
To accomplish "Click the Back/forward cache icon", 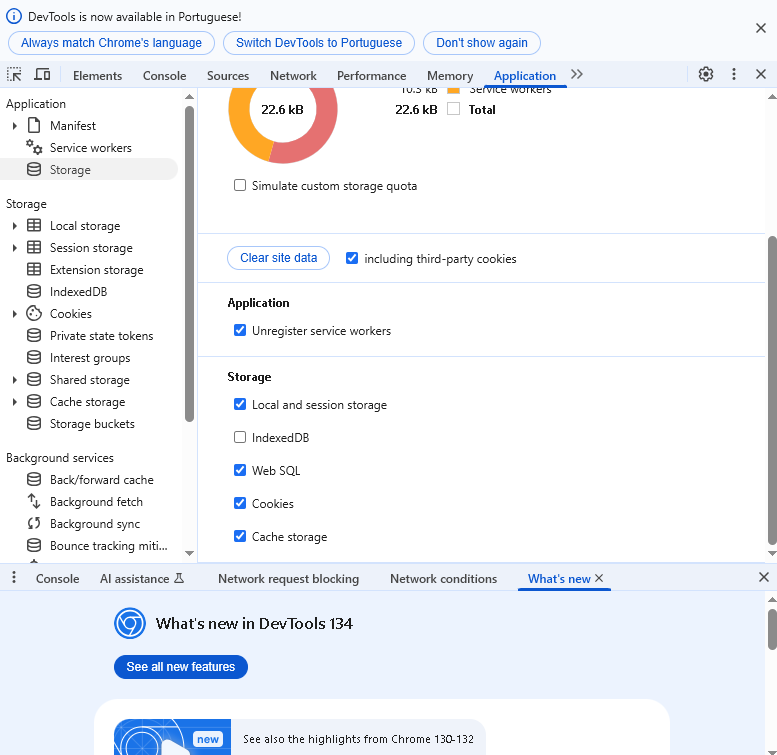I will [34, 479].
